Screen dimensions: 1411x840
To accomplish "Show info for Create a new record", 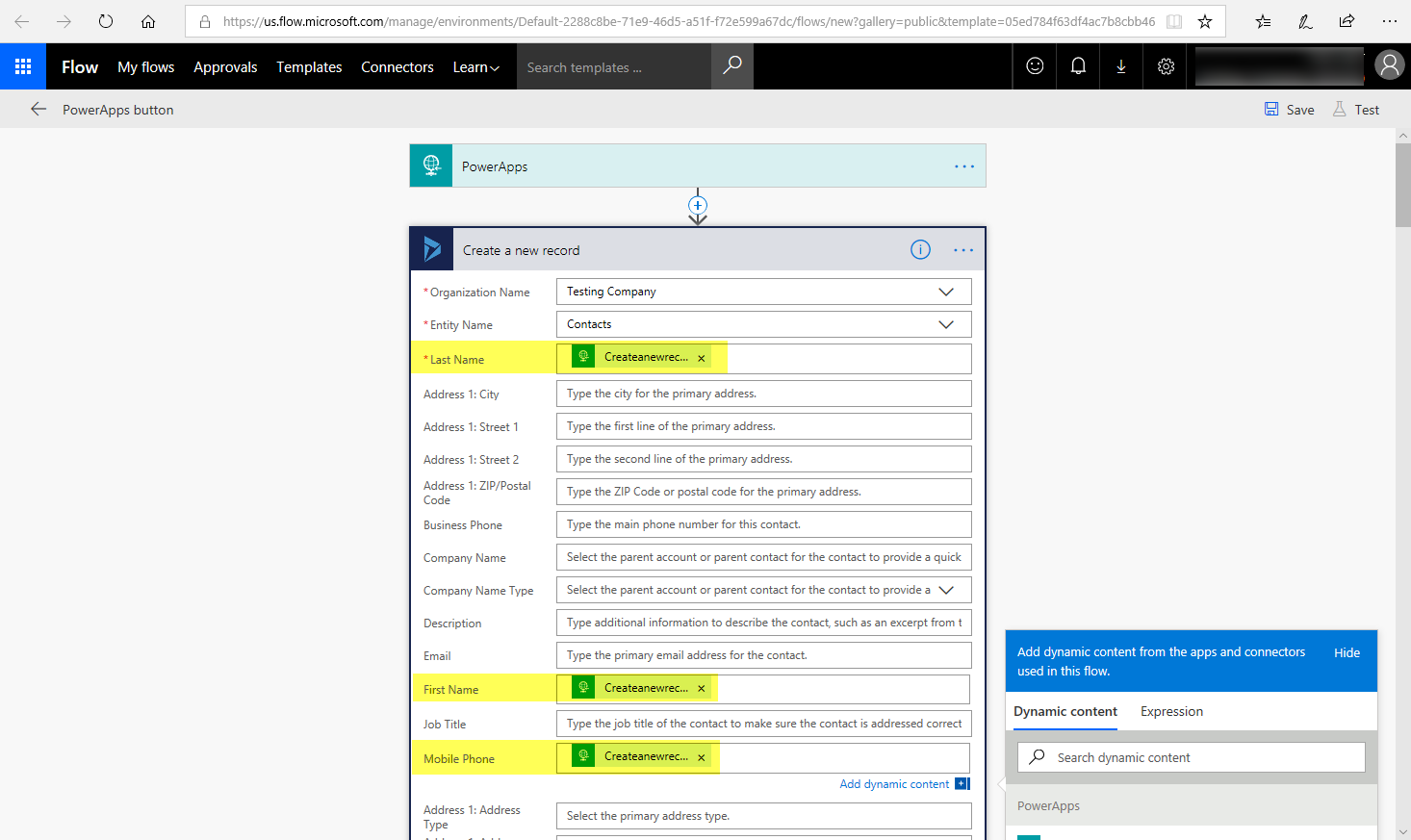I will point(920,250).
